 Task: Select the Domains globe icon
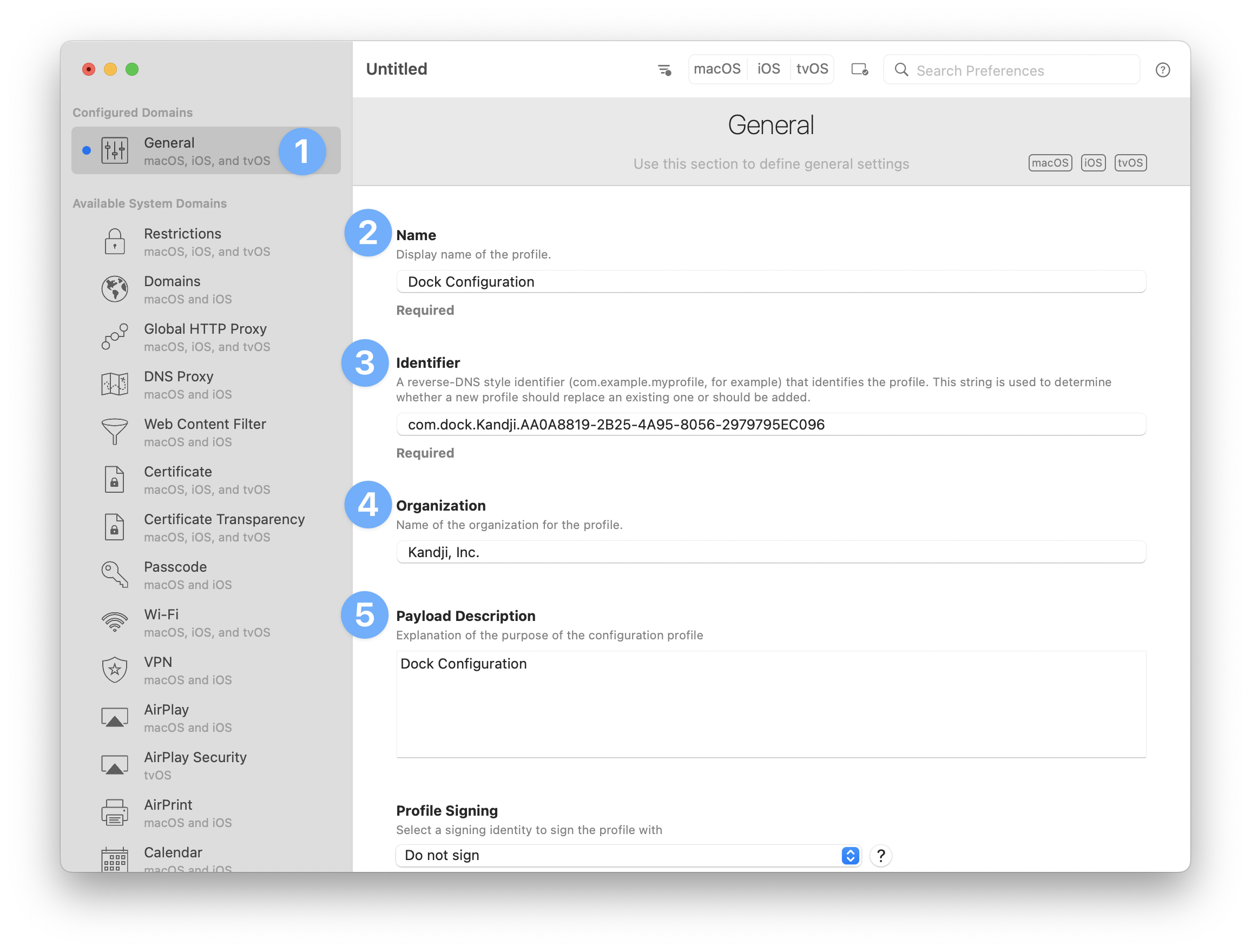[115, 289]
